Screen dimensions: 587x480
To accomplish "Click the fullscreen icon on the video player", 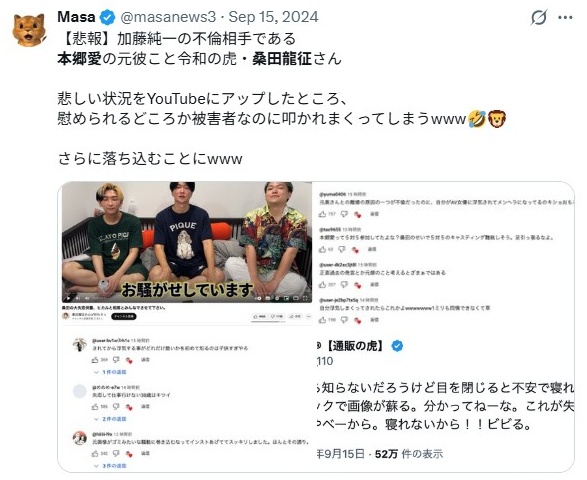I will 305,298.
